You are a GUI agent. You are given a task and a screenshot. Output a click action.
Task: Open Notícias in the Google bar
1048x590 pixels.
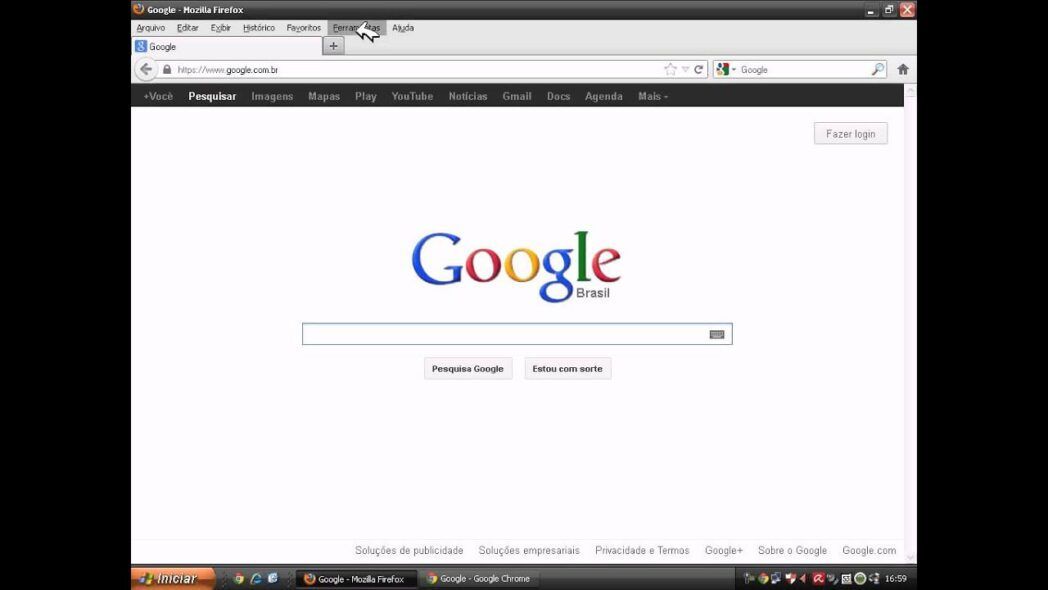[x=468, y=96]
